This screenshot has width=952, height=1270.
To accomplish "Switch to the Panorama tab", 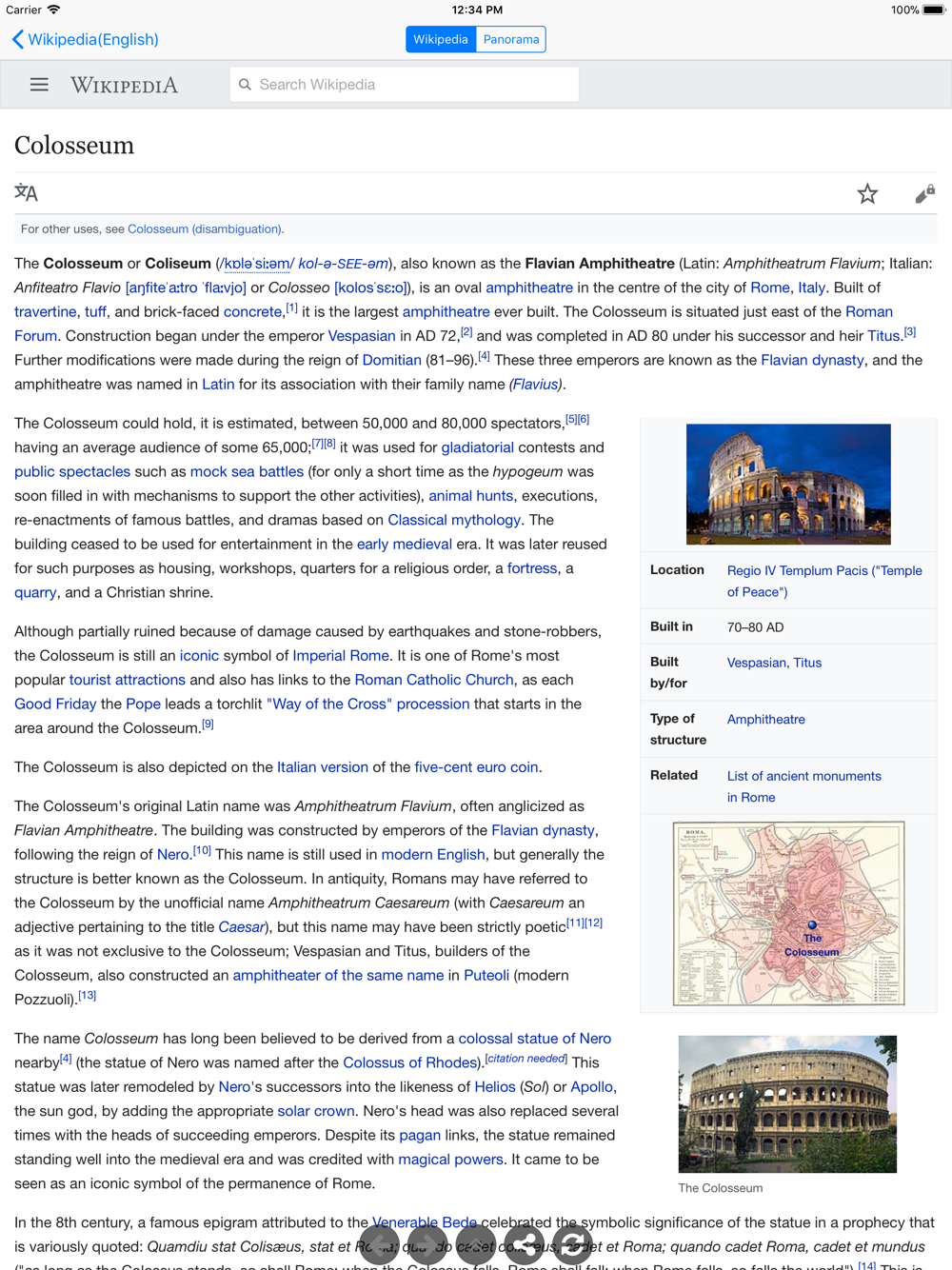I will click(511, 39).
